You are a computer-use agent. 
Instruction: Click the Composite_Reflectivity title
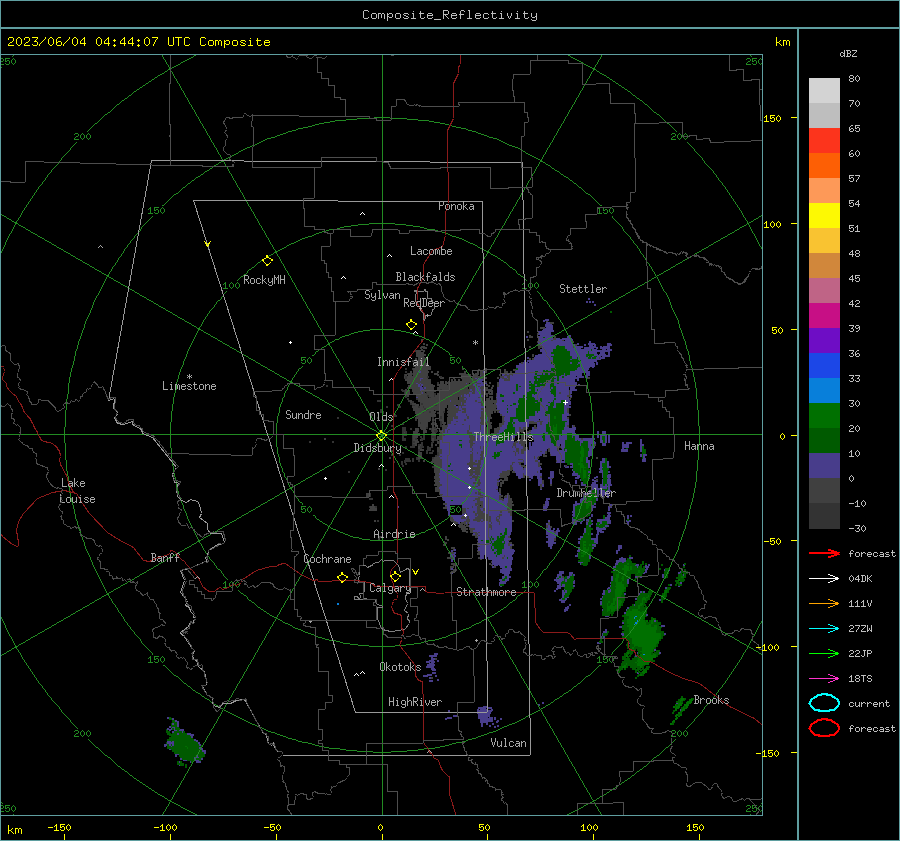(x=450, y=15)
